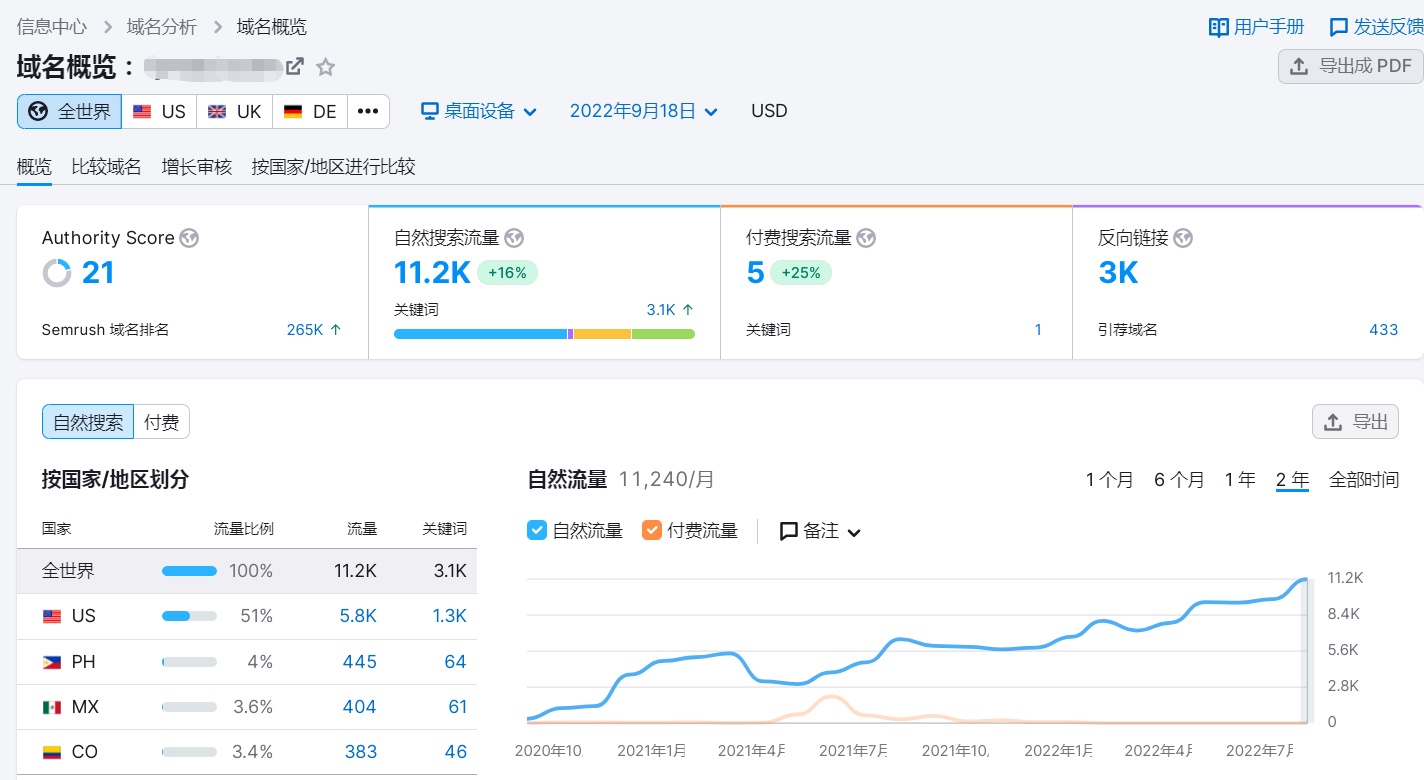Image resolution: width=1424 pixels, height=780 pixels.
Task: Click the info icon next to 反向链接
Action: click(1182, 238)
